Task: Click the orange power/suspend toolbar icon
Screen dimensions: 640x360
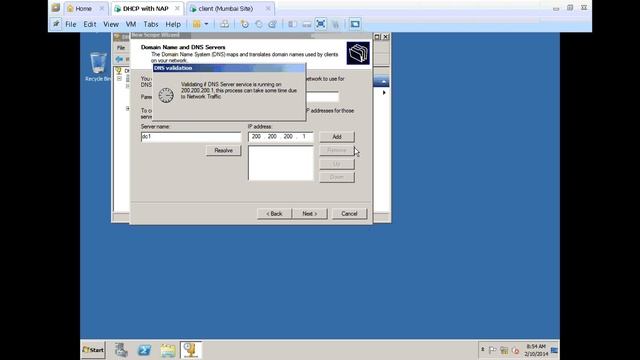Action: [x=197, y=24]
